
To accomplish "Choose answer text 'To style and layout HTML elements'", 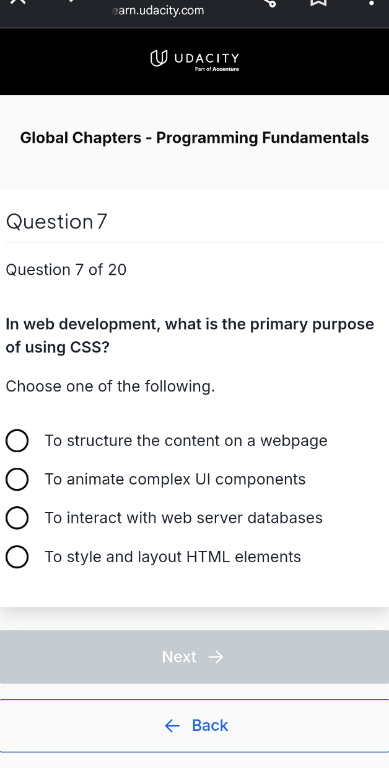I will 172,557.
